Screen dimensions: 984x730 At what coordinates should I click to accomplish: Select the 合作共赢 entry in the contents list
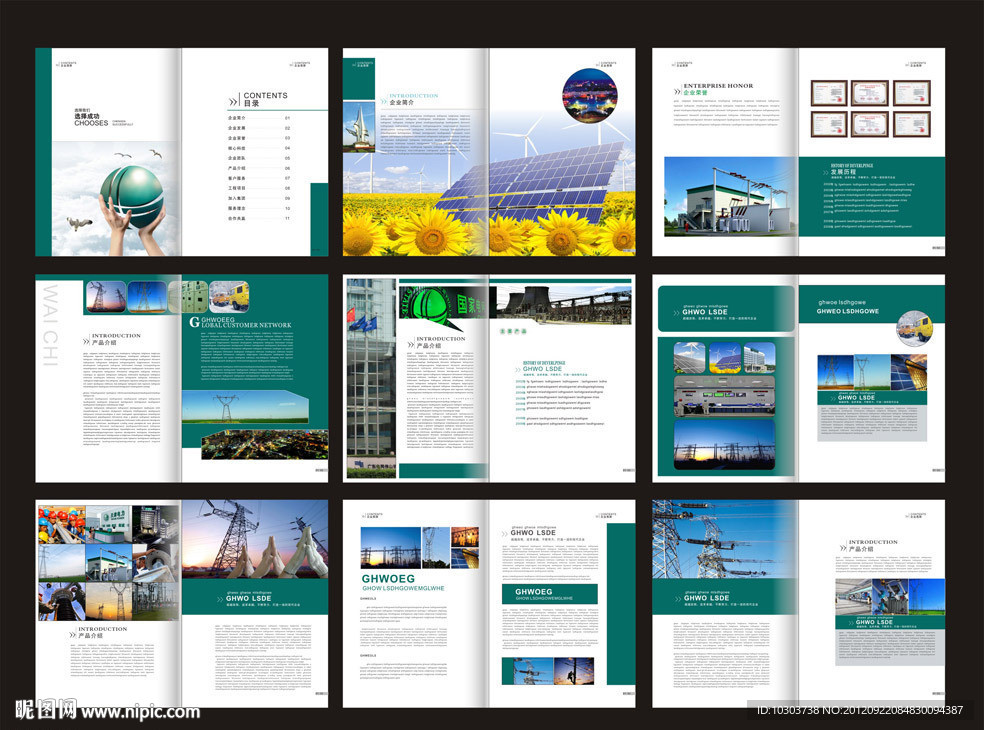click(237, 217)
